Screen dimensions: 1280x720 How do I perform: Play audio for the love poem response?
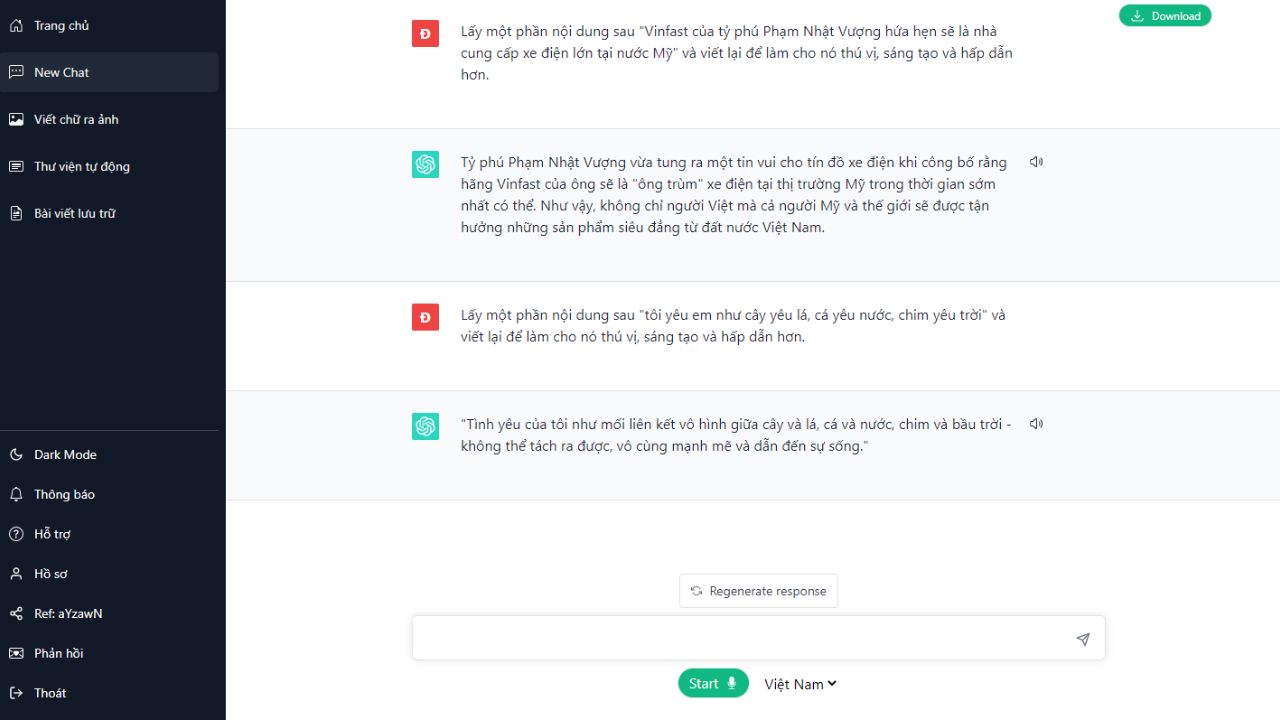coord(1036,424)
